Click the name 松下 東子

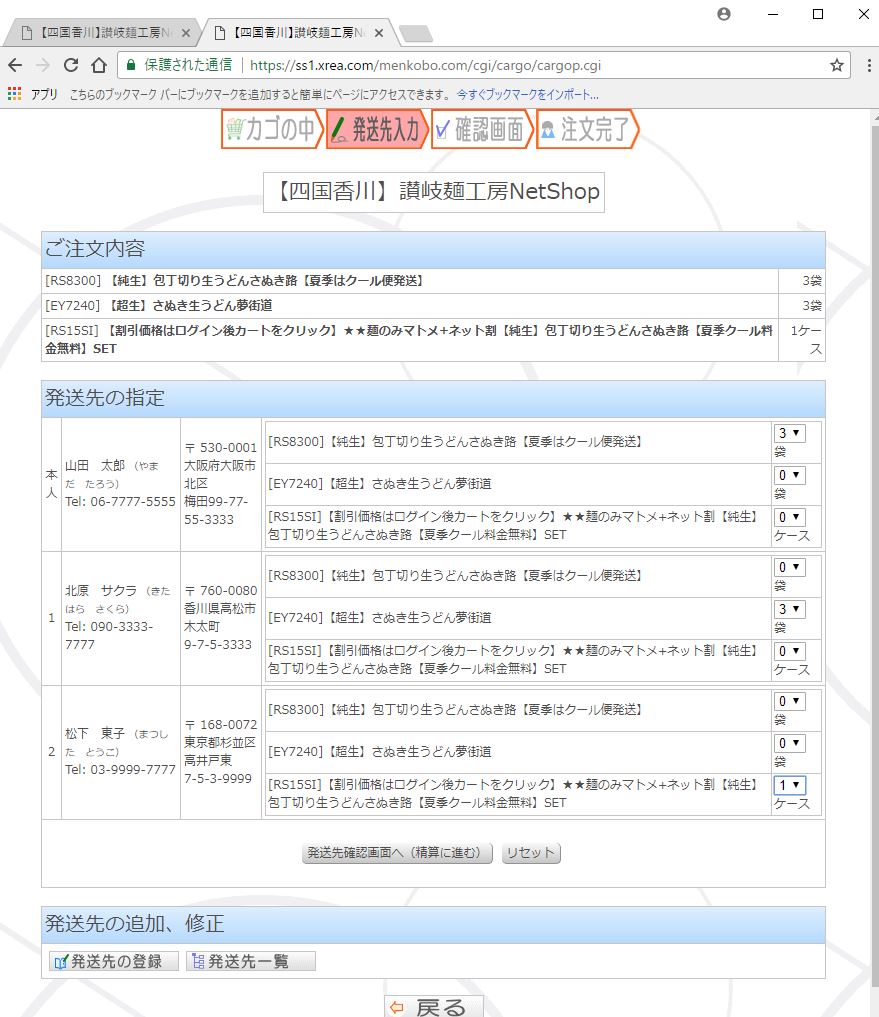click(x=95, y=734)
